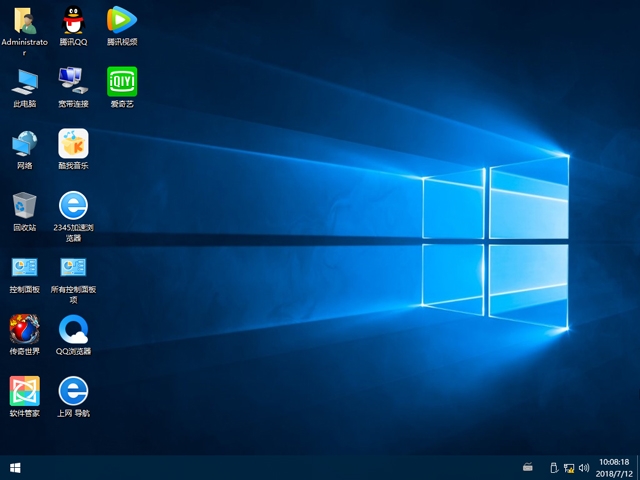Launch the 传奇世界 game icon
This screenshot has height=480, width=640.
click(x=24, y=329)
